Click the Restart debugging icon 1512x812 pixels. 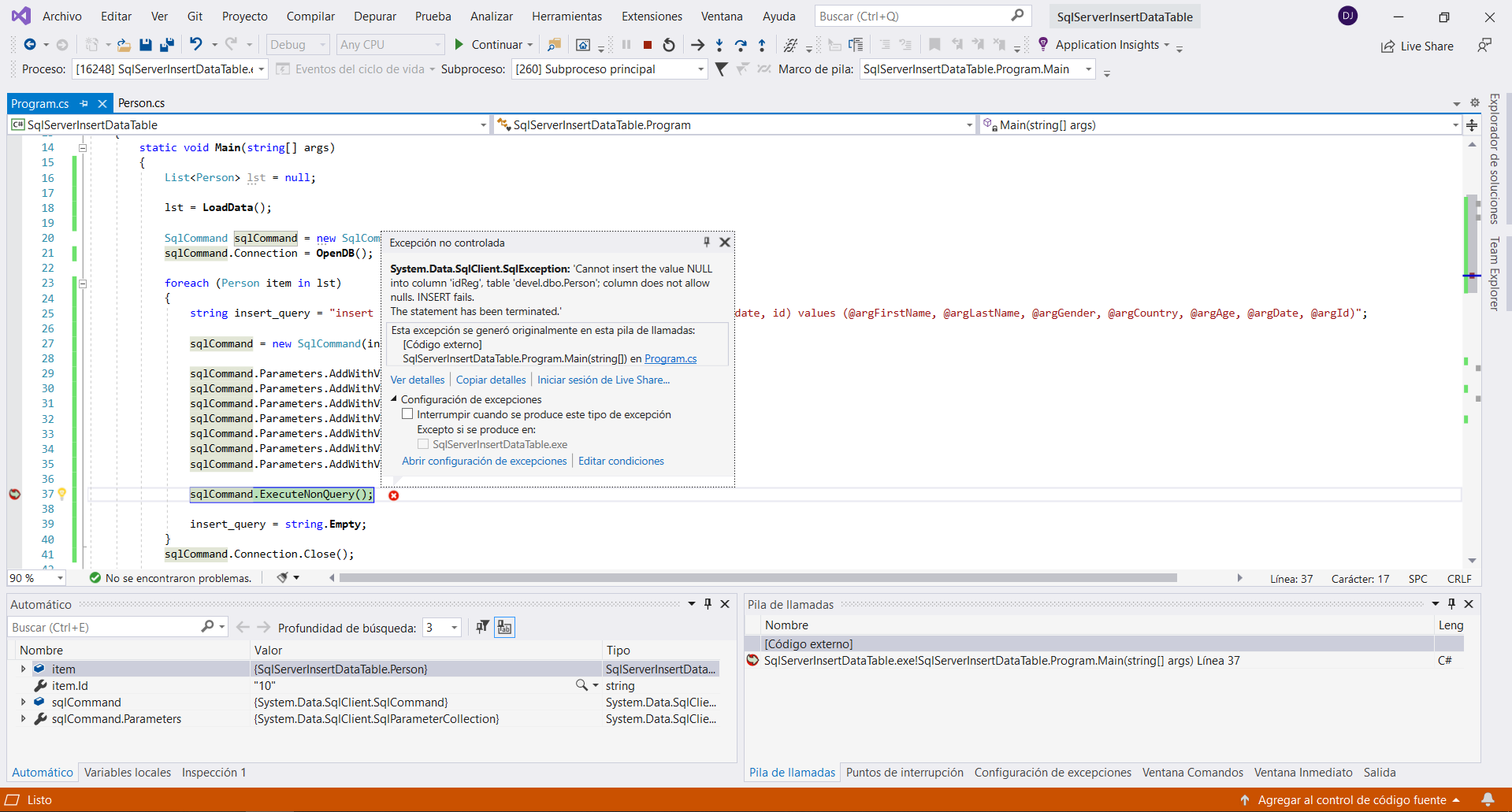[669, 45]
